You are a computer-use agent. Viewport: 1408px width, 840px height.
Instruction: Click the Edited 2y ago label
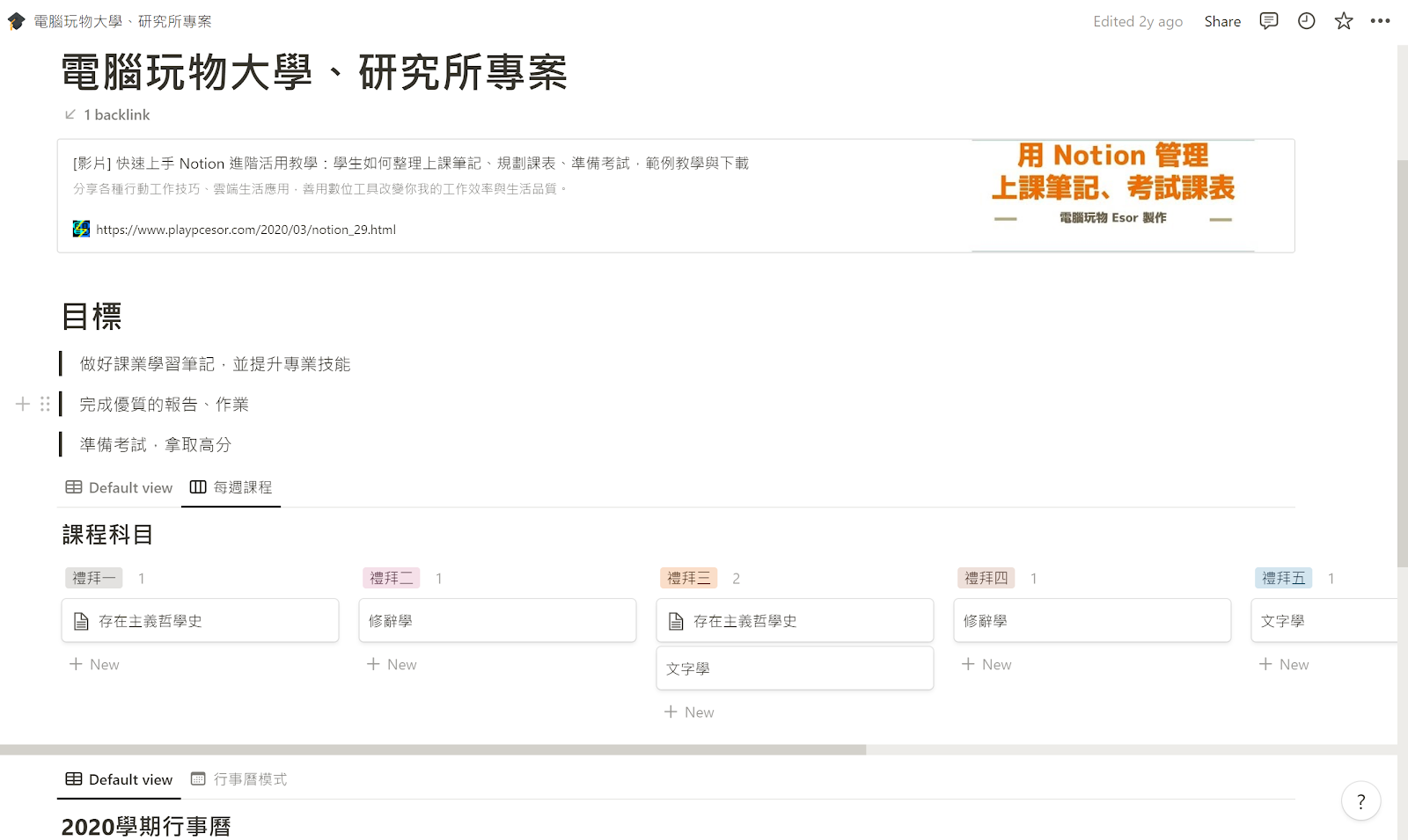click(x=1138, y=21)
